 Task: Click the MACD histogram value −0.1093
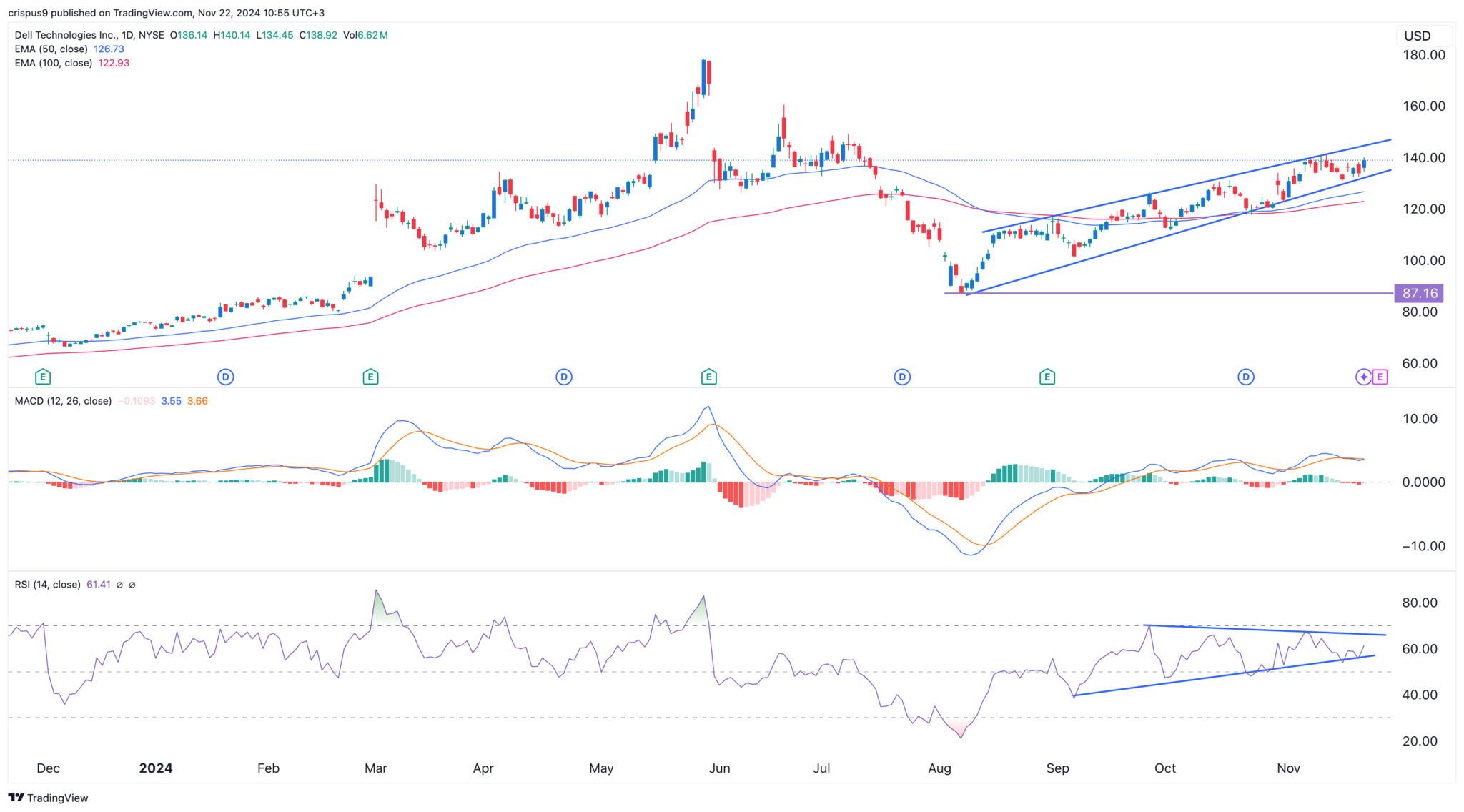(x=137, y=401)
